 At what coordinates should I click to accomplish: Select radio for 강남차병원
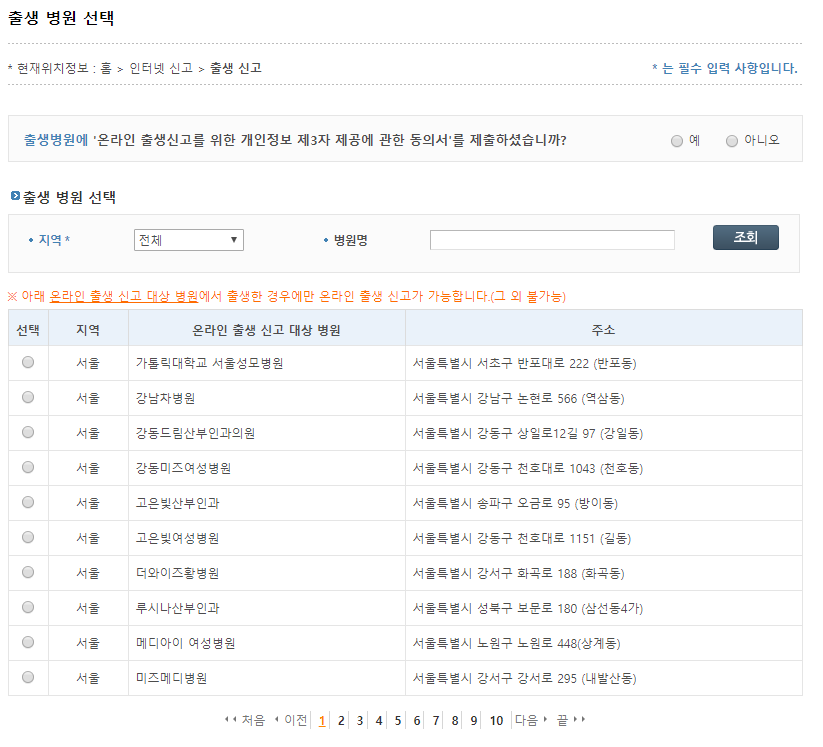(28, 397)
